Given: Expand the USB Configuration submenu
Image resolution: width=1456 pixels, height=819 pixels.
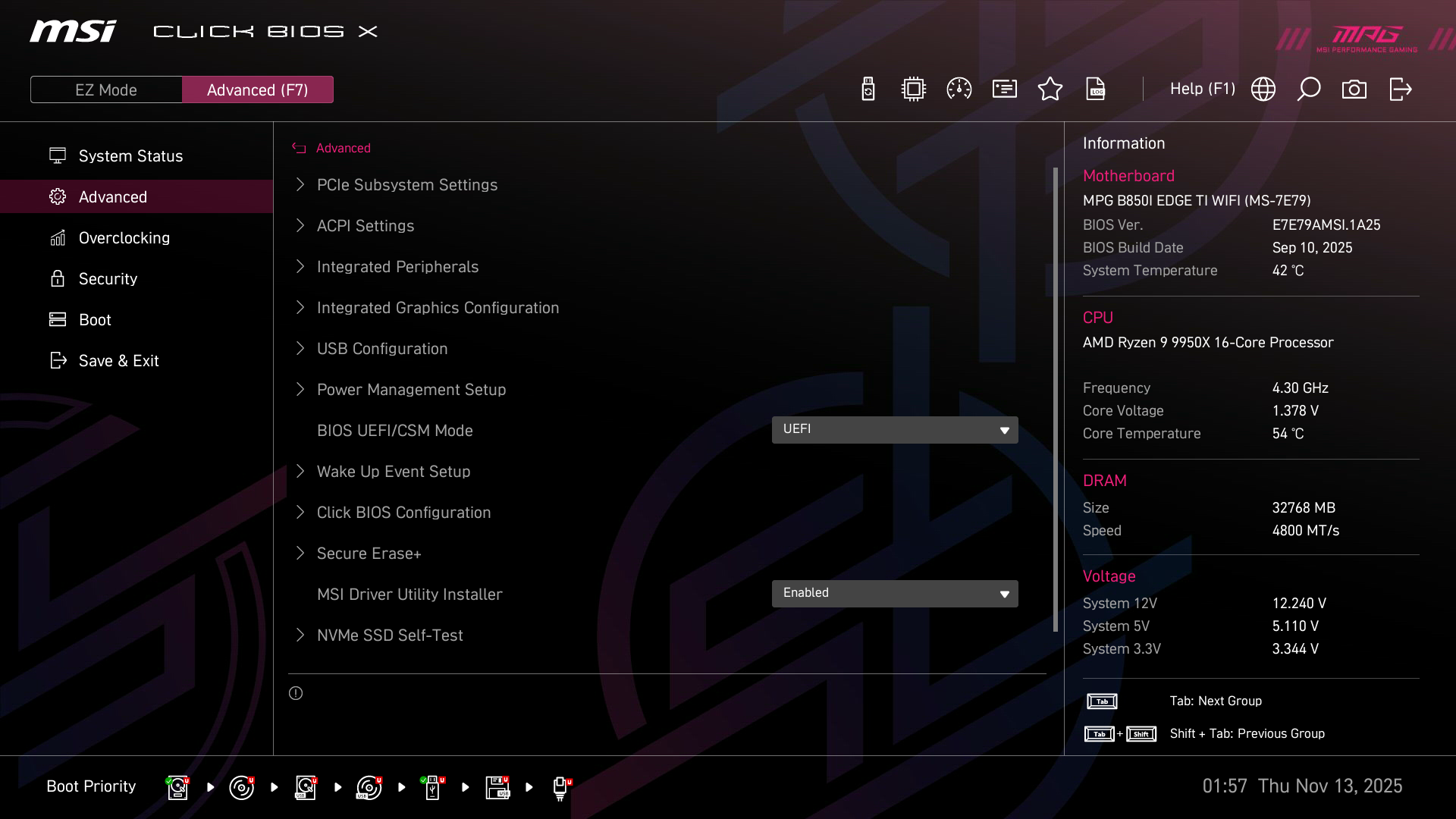Looking at the screenshot, I should pyautogui.click(x=381, y=349).
